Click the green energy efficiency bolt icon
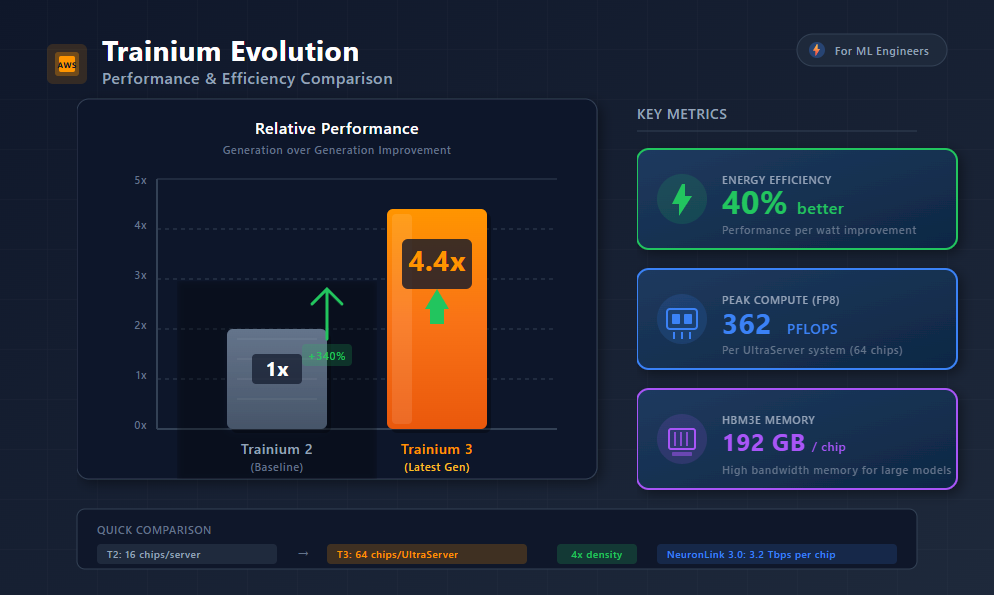The height and width of the screenshot is (595, 994). 681,199
